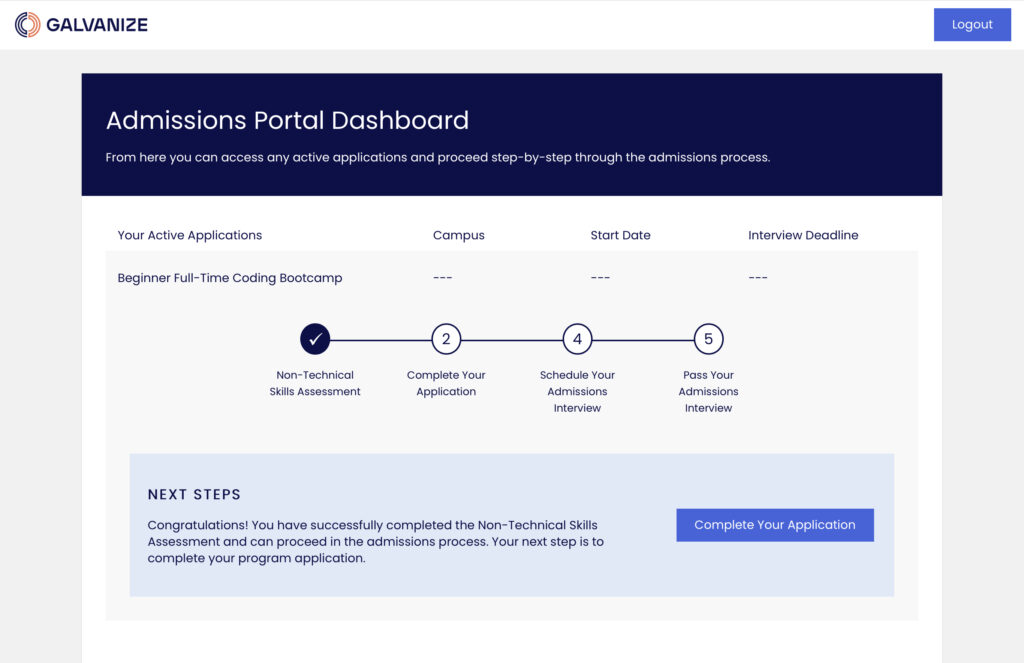Click the Congratulations message text
1024x663 pixels.
coord(375,541)
